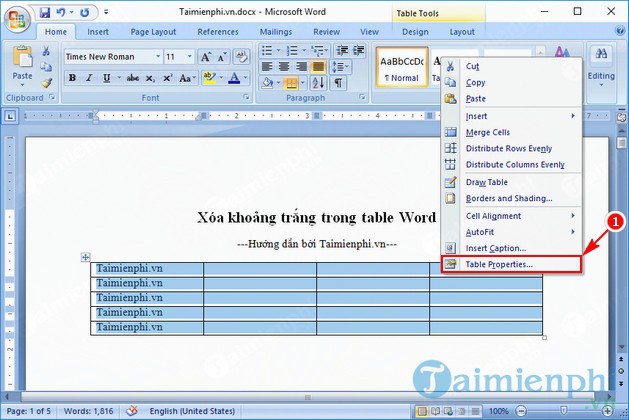Open font name dropdown
Screen dimensions: 629x420
[158, 57]
